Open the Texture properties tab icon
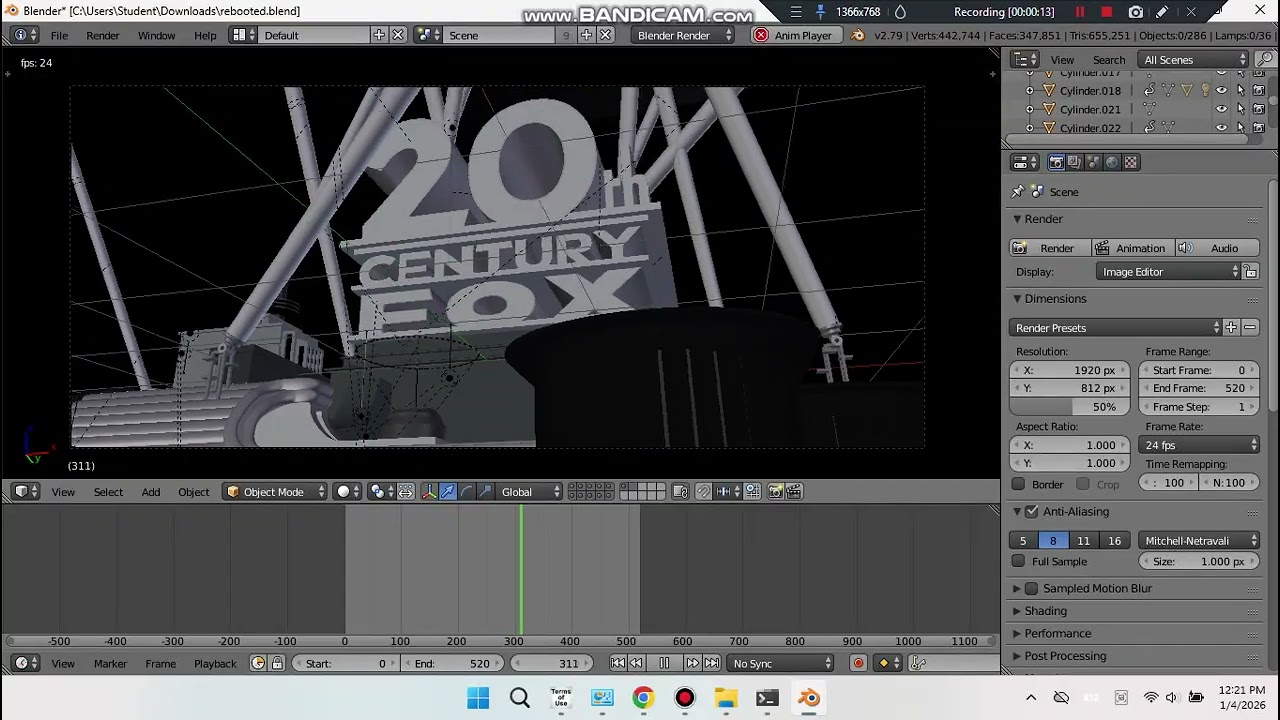1280x720 pixels. pyautogui.click(x=1131, y=162)
